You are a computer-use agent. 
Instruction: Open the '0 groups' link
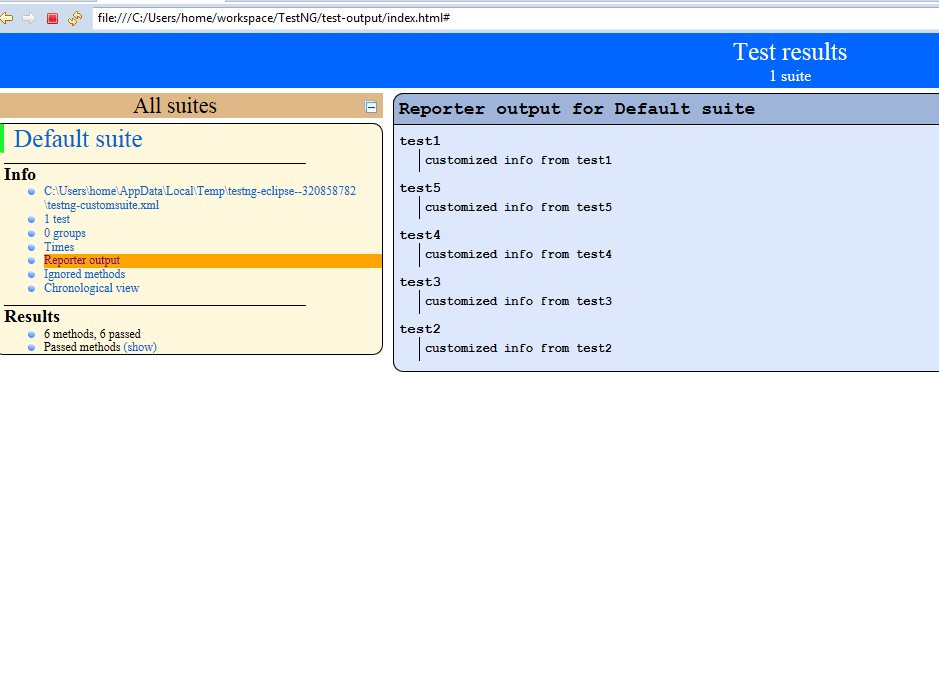(x=64, y=232)
